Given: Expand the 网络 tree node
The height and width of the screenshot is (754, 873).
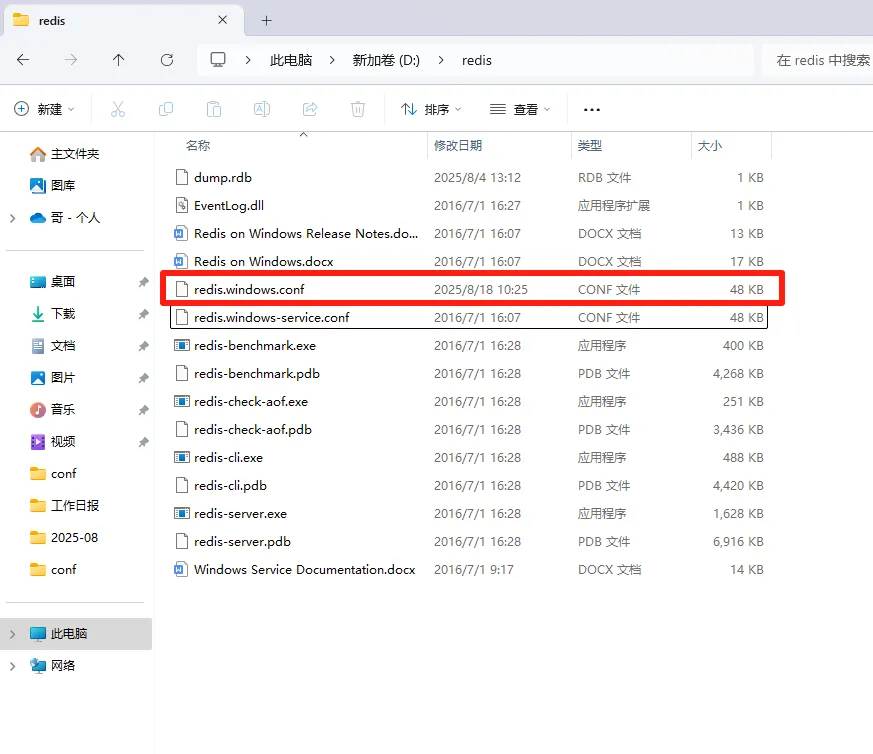Looking at the screenshot, I should tap(13, 666).
